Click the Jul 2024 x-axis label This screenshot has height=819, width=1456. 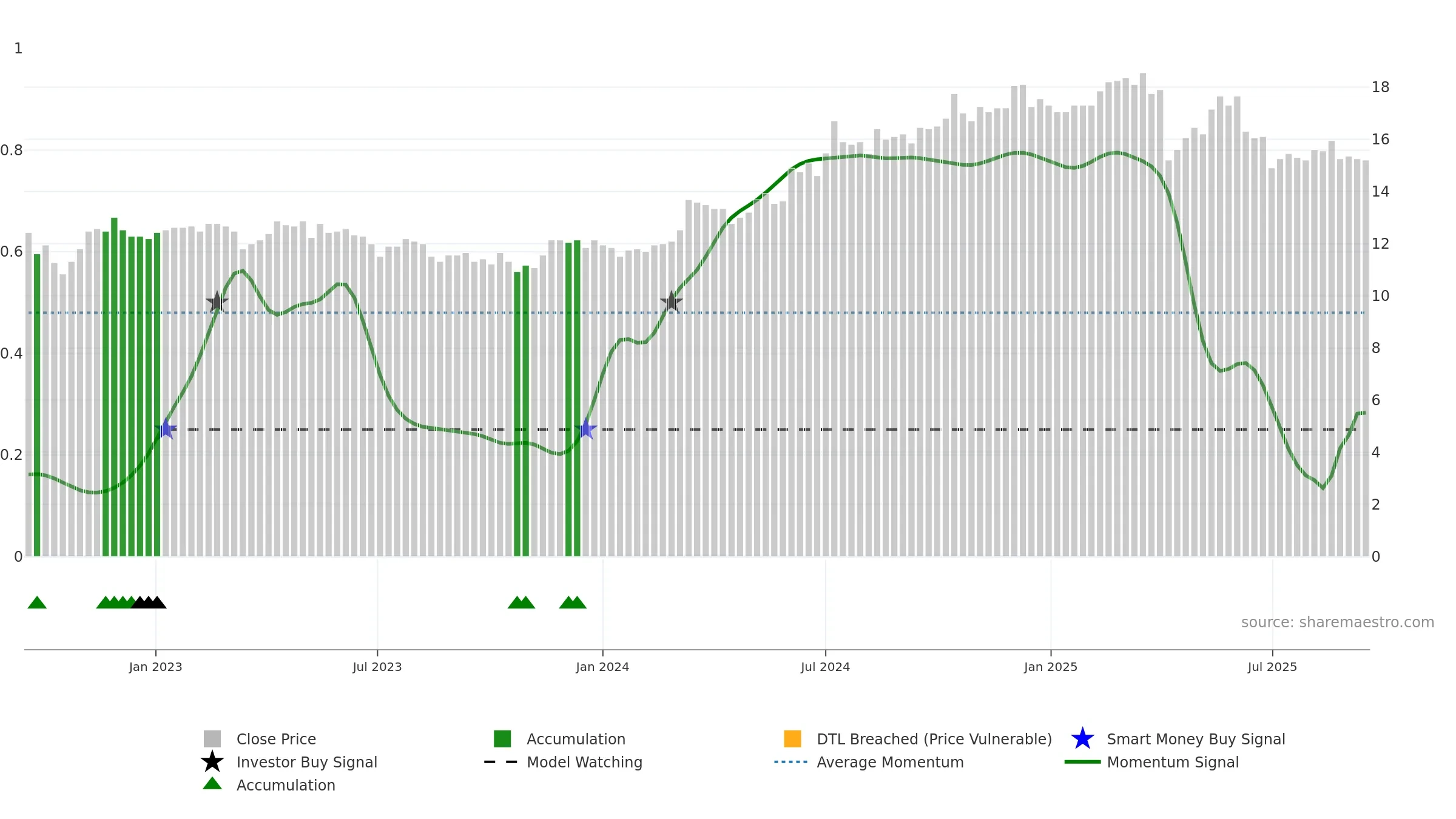click(x=825, y=667)
